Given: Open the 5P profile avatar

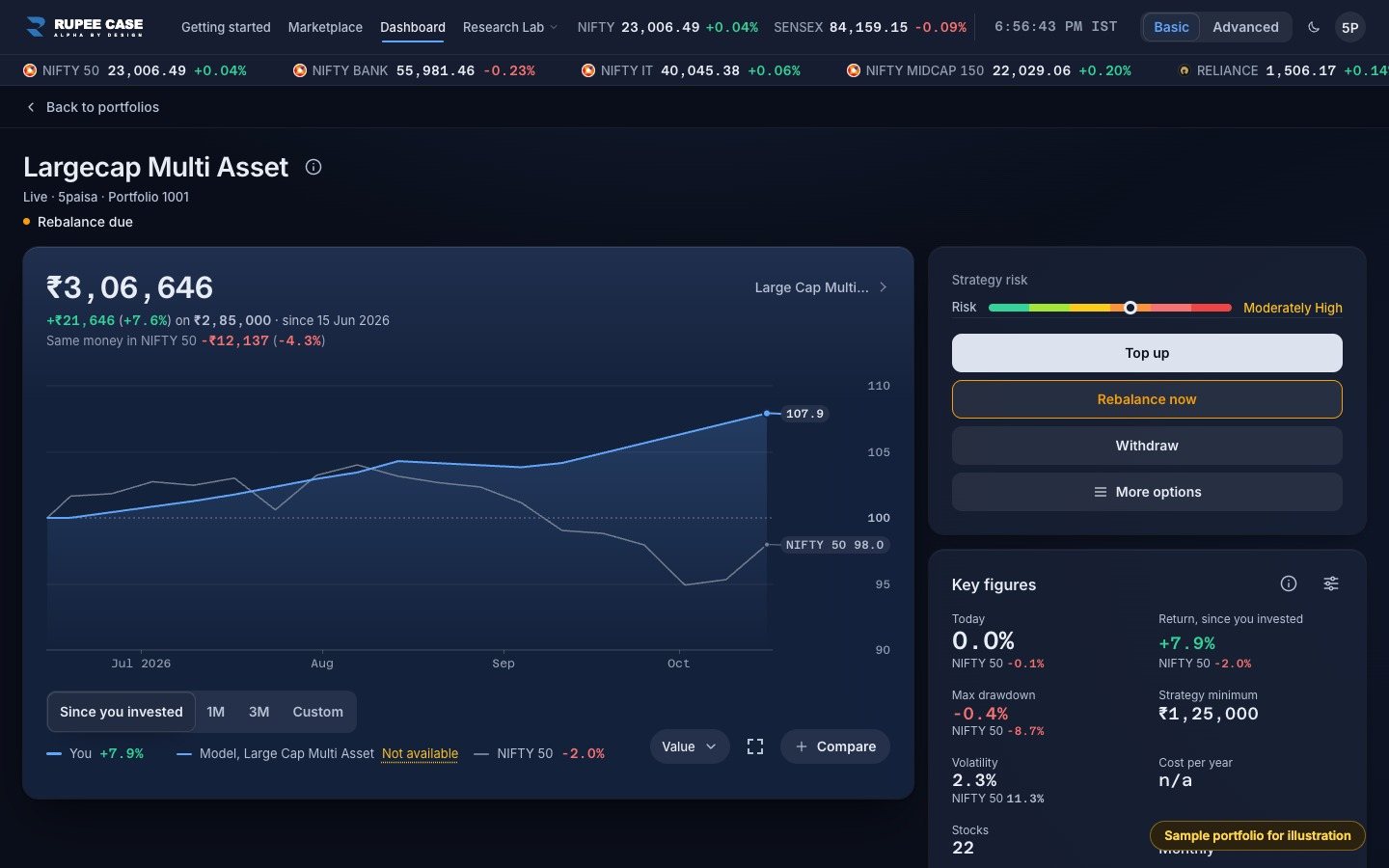Looking at the screenshot, I should pos(1350,27).
